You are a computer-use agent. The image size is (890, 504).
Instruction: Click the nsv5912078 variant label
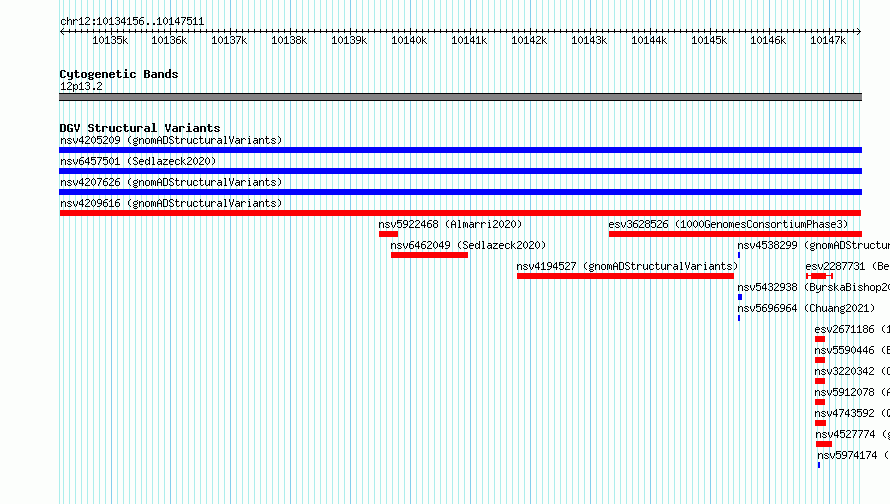tap(852, 392)
